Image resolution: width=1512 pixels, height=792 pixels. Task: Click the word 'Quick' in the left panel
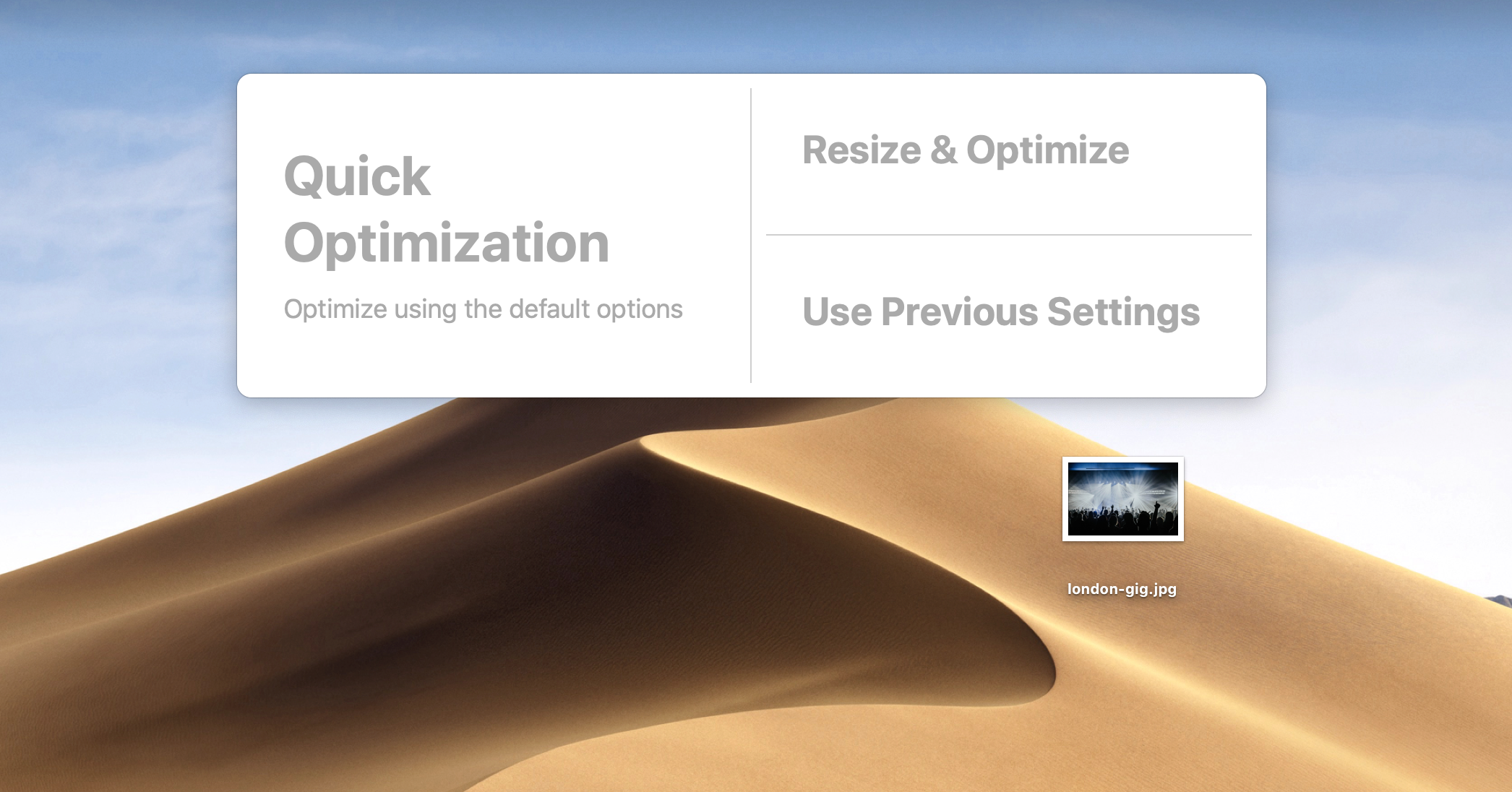(357, 176)
